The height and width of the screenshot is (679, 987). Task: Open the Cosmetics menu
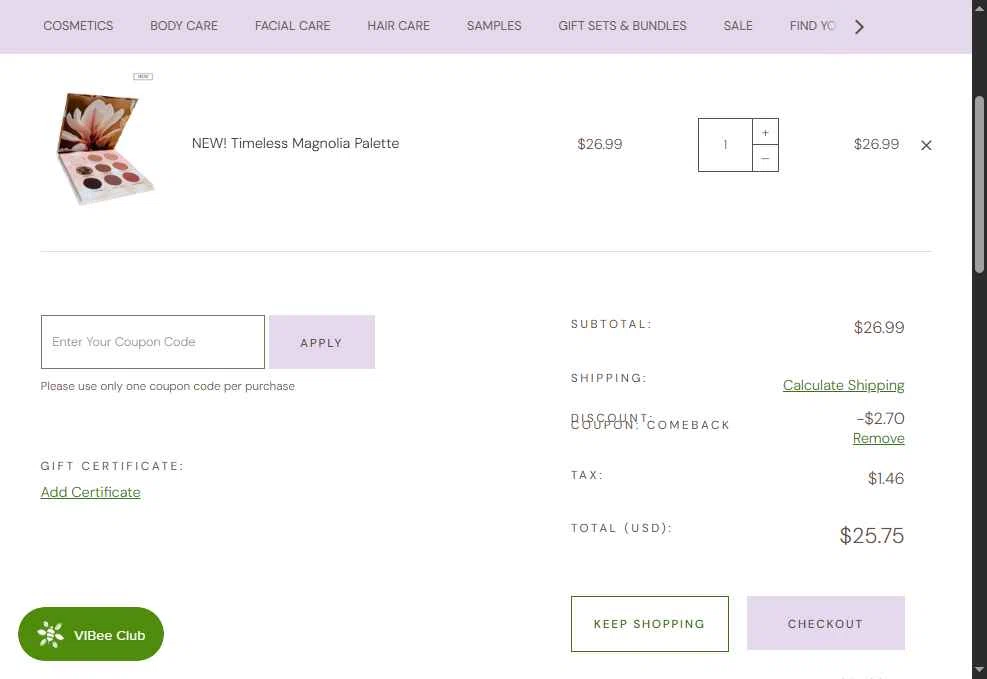pos(78,26)
